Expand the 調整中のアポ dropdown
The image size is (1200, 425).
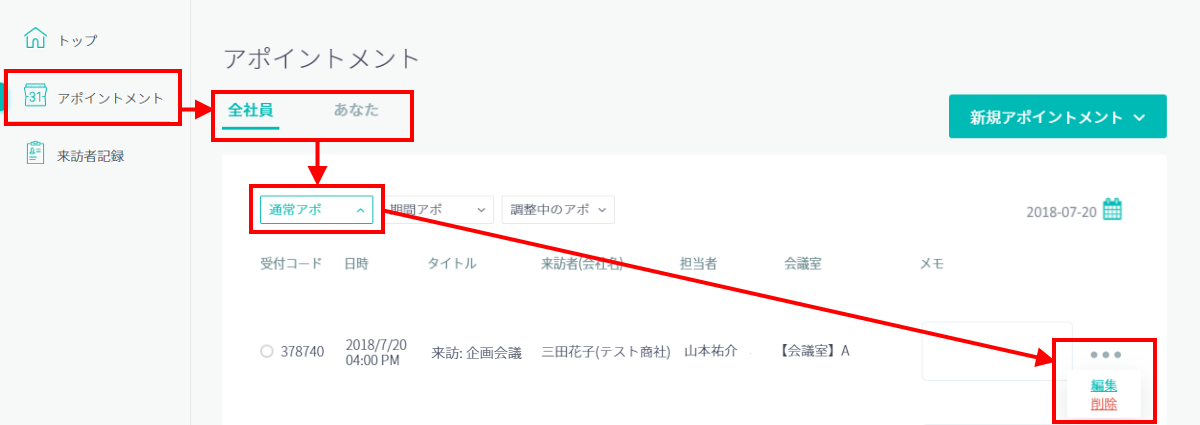(558, 209)
